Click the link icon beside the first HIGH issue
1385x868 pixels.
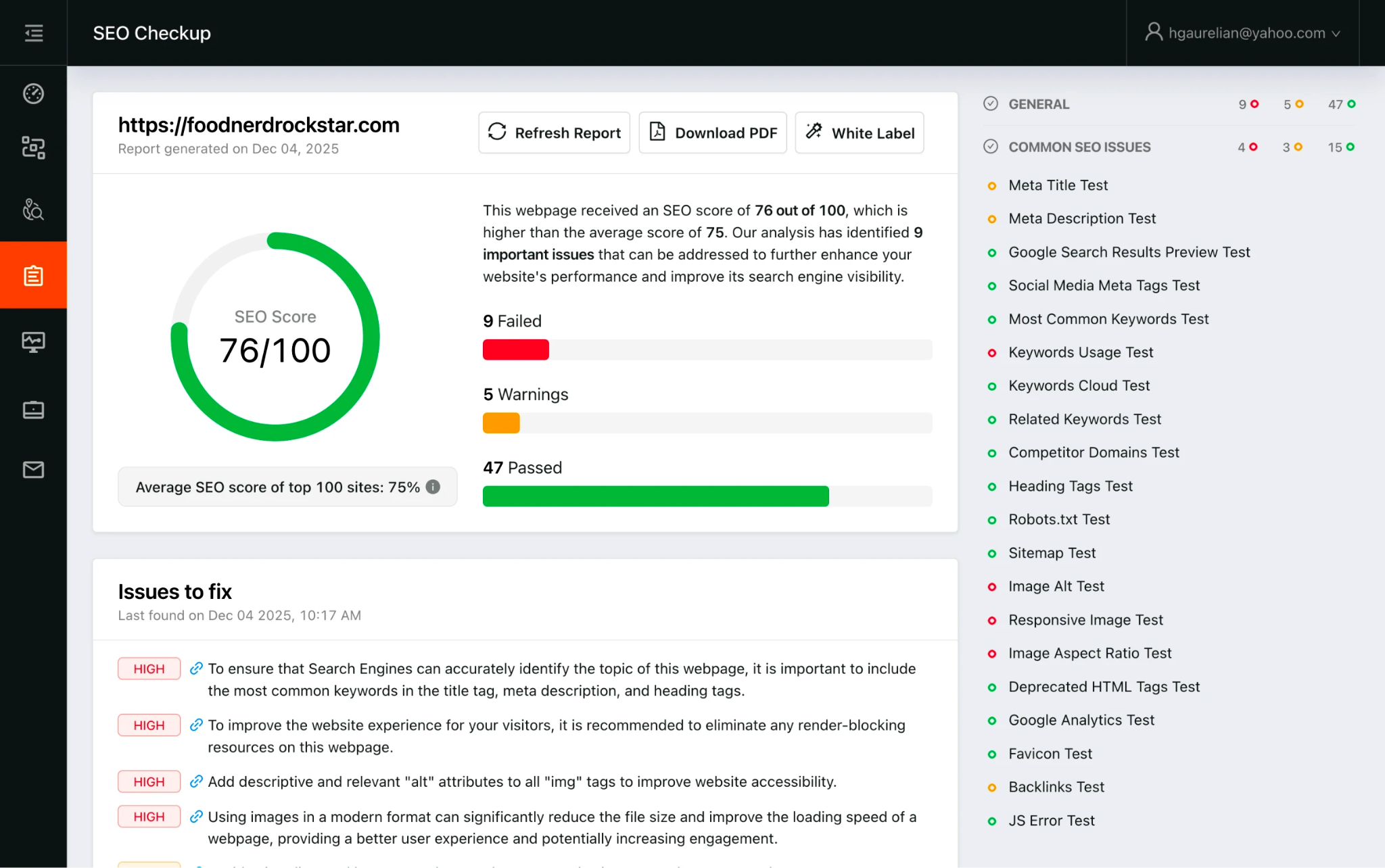point(196,668)
